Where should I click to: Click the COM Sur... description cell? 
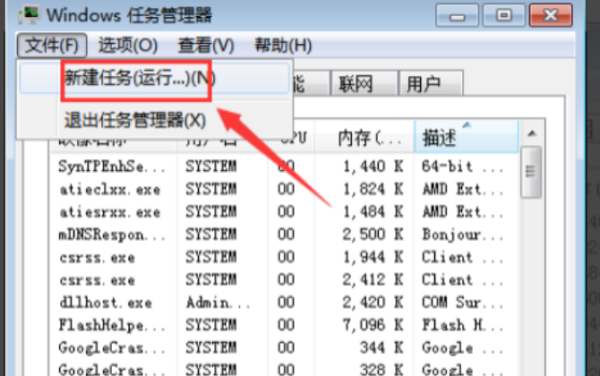pos(462,302)
